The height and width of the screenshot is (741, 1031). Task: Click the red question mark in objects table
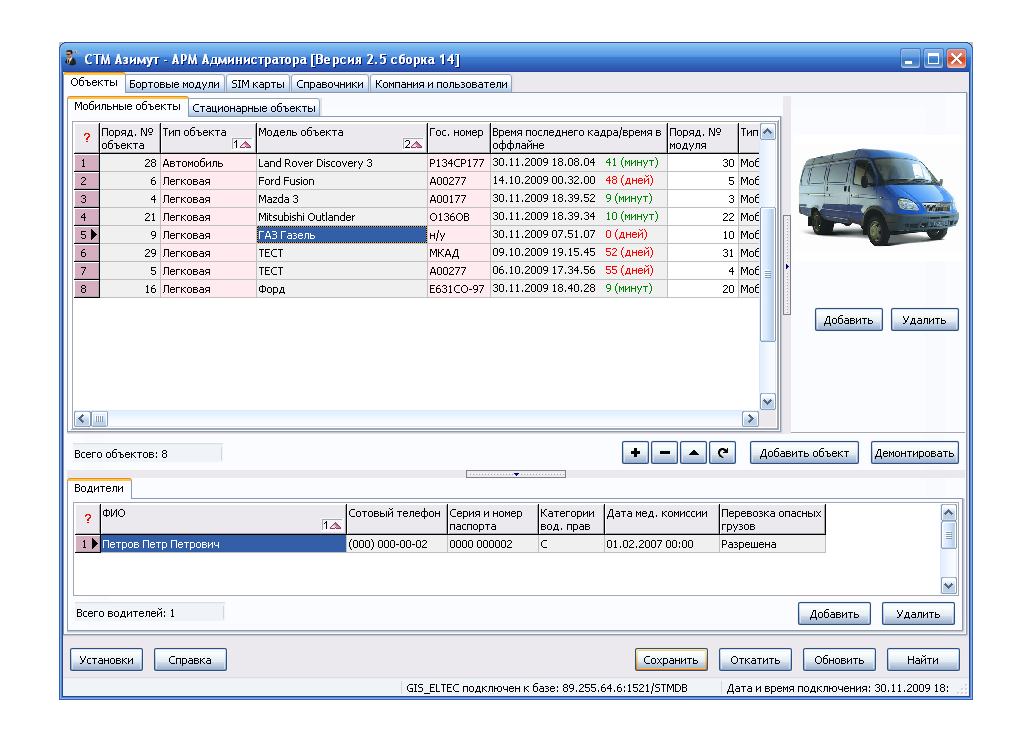pos(86,137)
